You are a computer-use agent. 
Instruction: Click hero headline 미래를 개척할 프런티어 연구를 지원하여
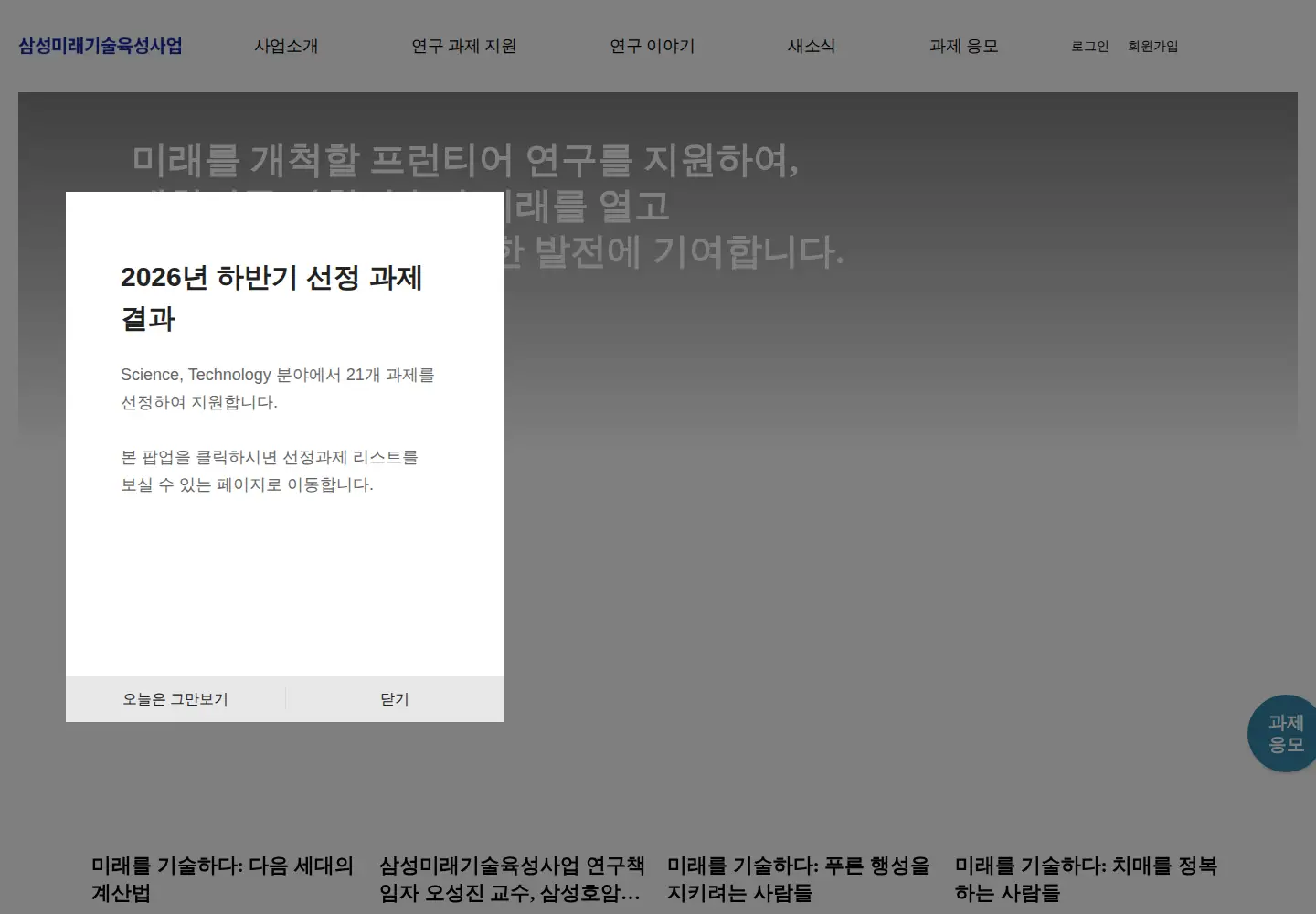[x=466, y=160]
